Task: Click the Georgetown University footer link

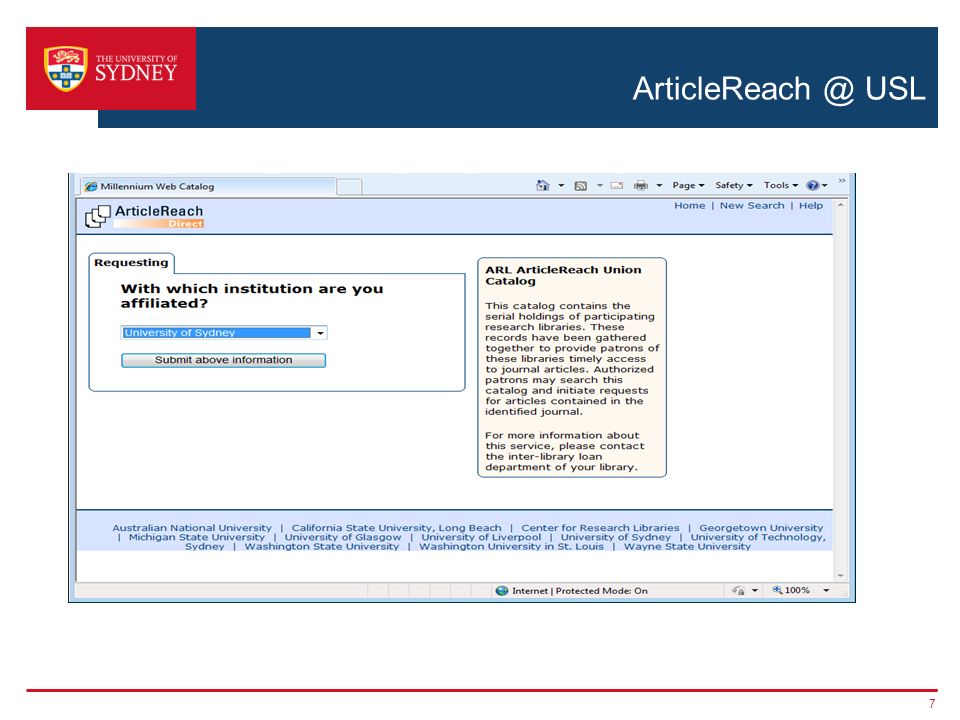Action: click(x=761, y=528)
